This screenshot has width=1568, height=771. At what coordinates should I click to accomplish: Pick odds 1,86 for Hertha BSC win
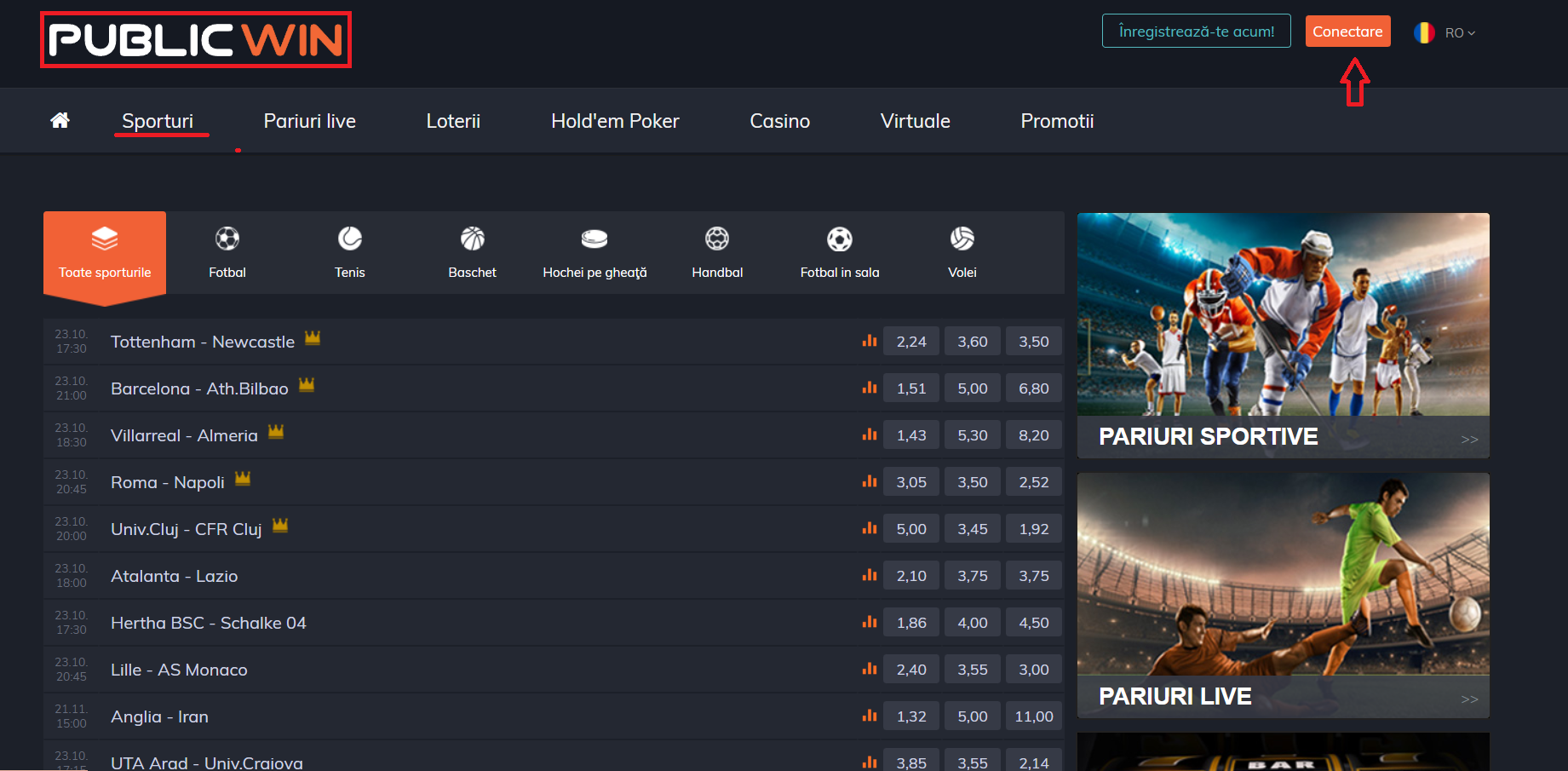[x=911, y=622]
